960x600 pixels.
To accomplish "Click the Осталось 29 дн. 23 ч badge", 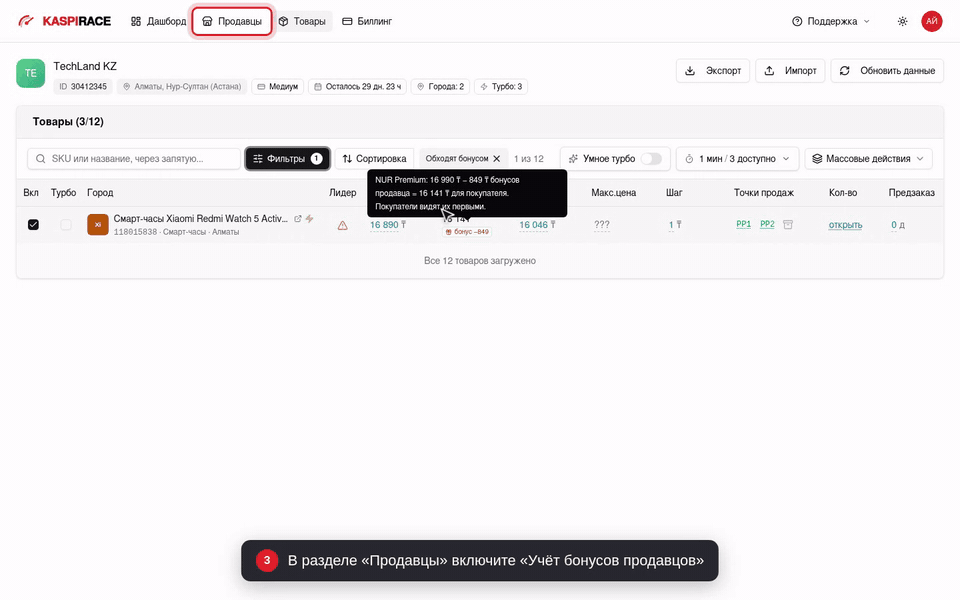I will 358,86.
